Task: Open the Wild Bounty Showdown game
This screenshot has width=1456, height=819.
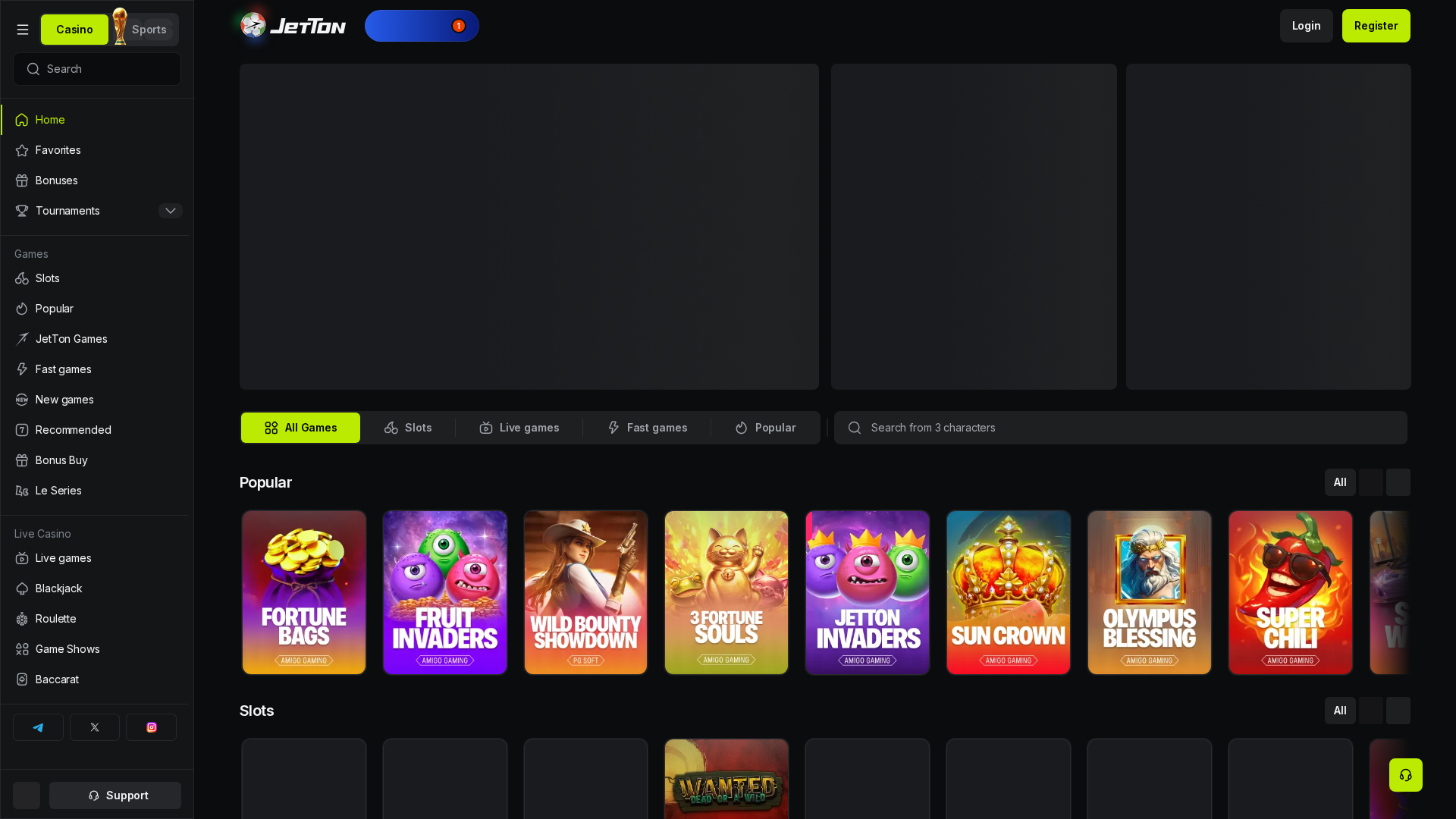Action: click(x=585, y=592)
